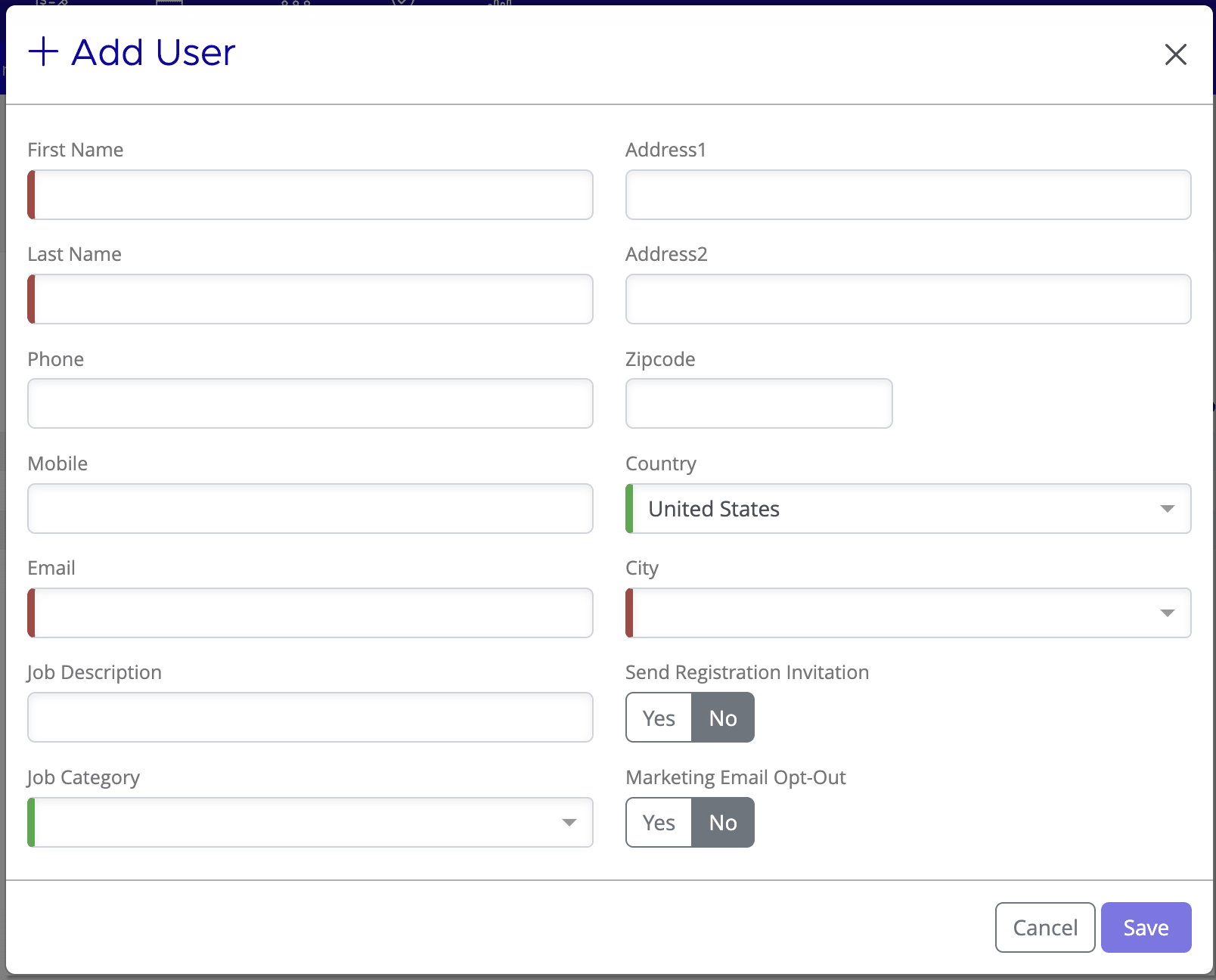Click the Add User dialog title
Screen dimensions: 1216x980
point(151,52)
